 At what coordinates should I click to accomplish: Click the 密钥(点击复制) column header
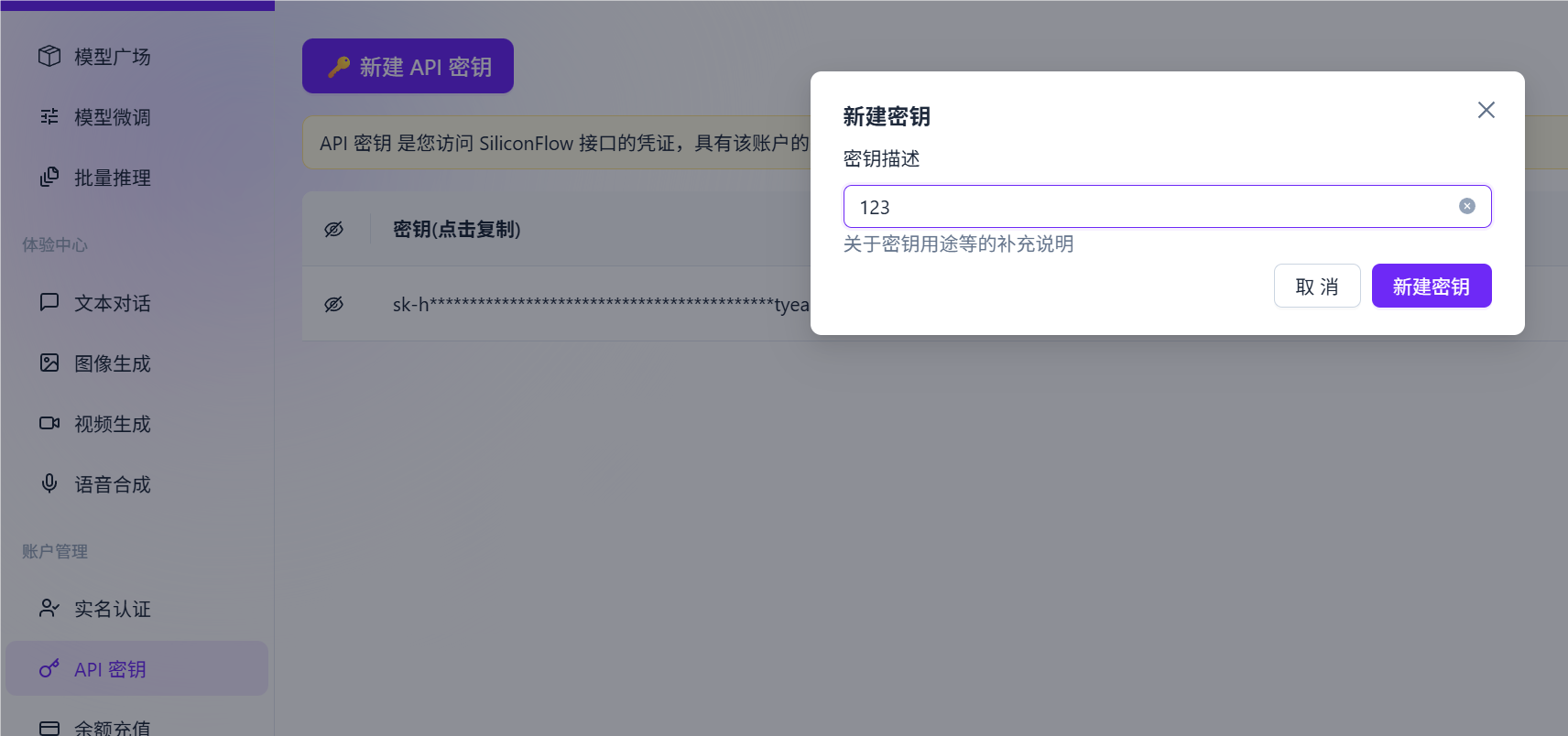click(x=457, y=229)
